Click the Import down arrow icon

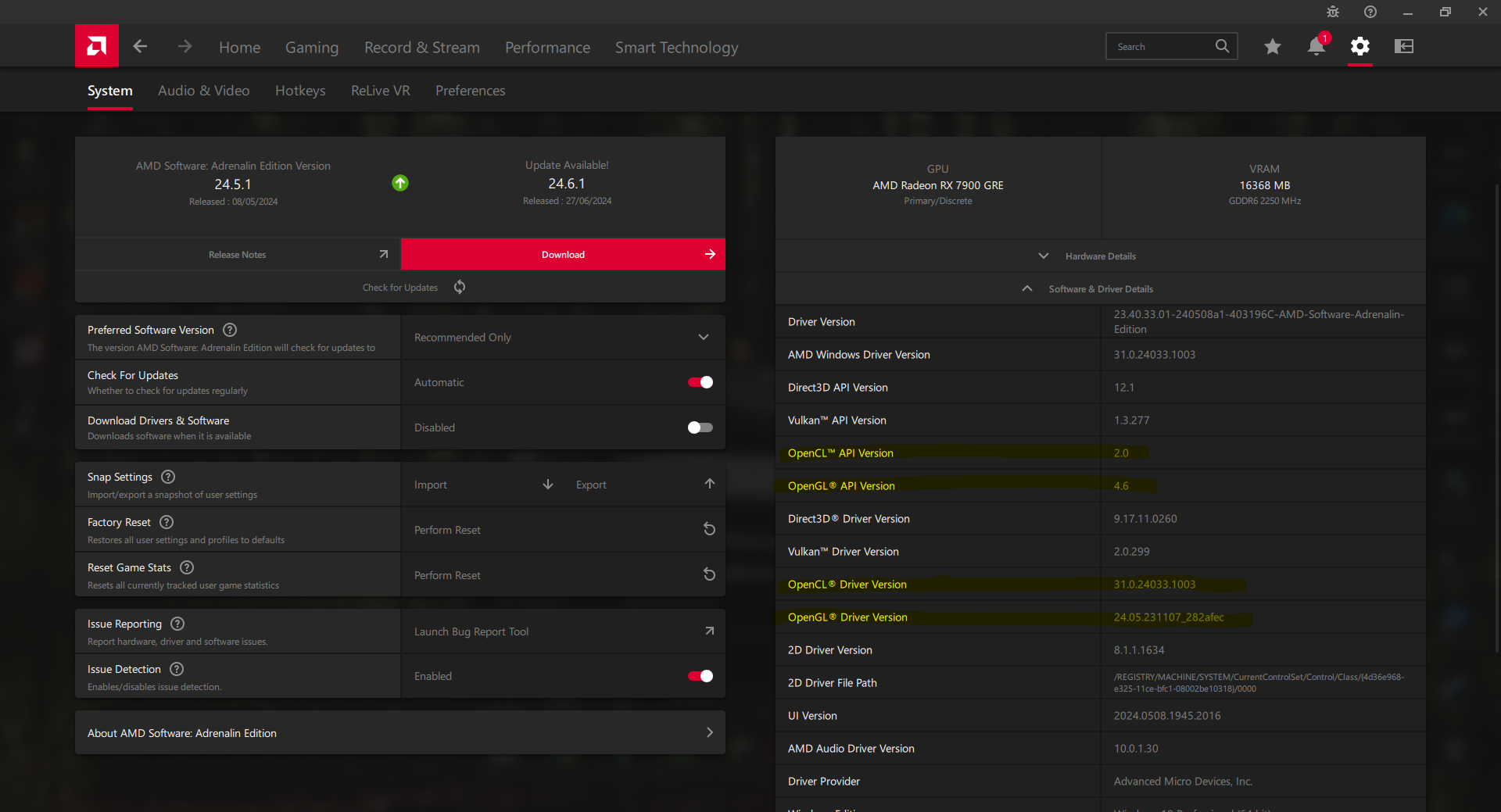click(x=548, y=485)
